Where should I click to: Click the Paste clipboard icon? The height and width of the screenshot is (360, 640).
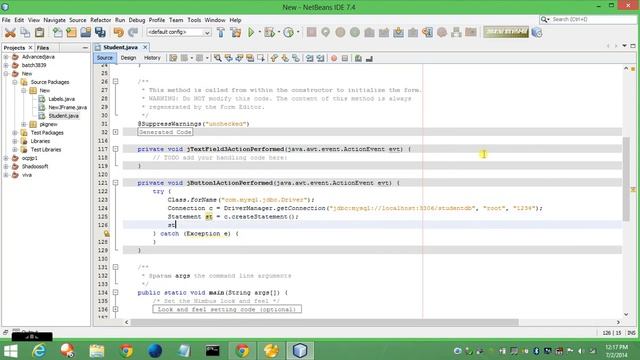tap(40, 32)
